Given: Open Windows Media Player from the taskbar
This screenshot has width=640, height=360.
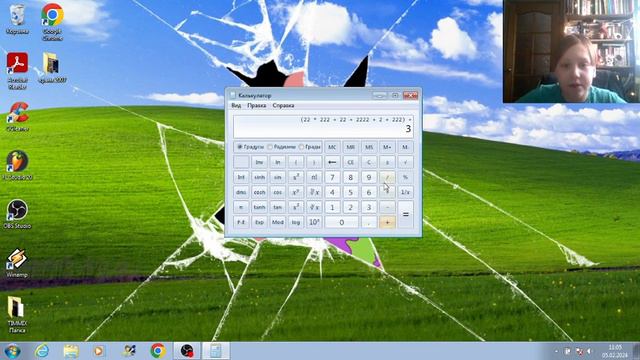Looking at the screenshot, I should [x=98, y=351].
